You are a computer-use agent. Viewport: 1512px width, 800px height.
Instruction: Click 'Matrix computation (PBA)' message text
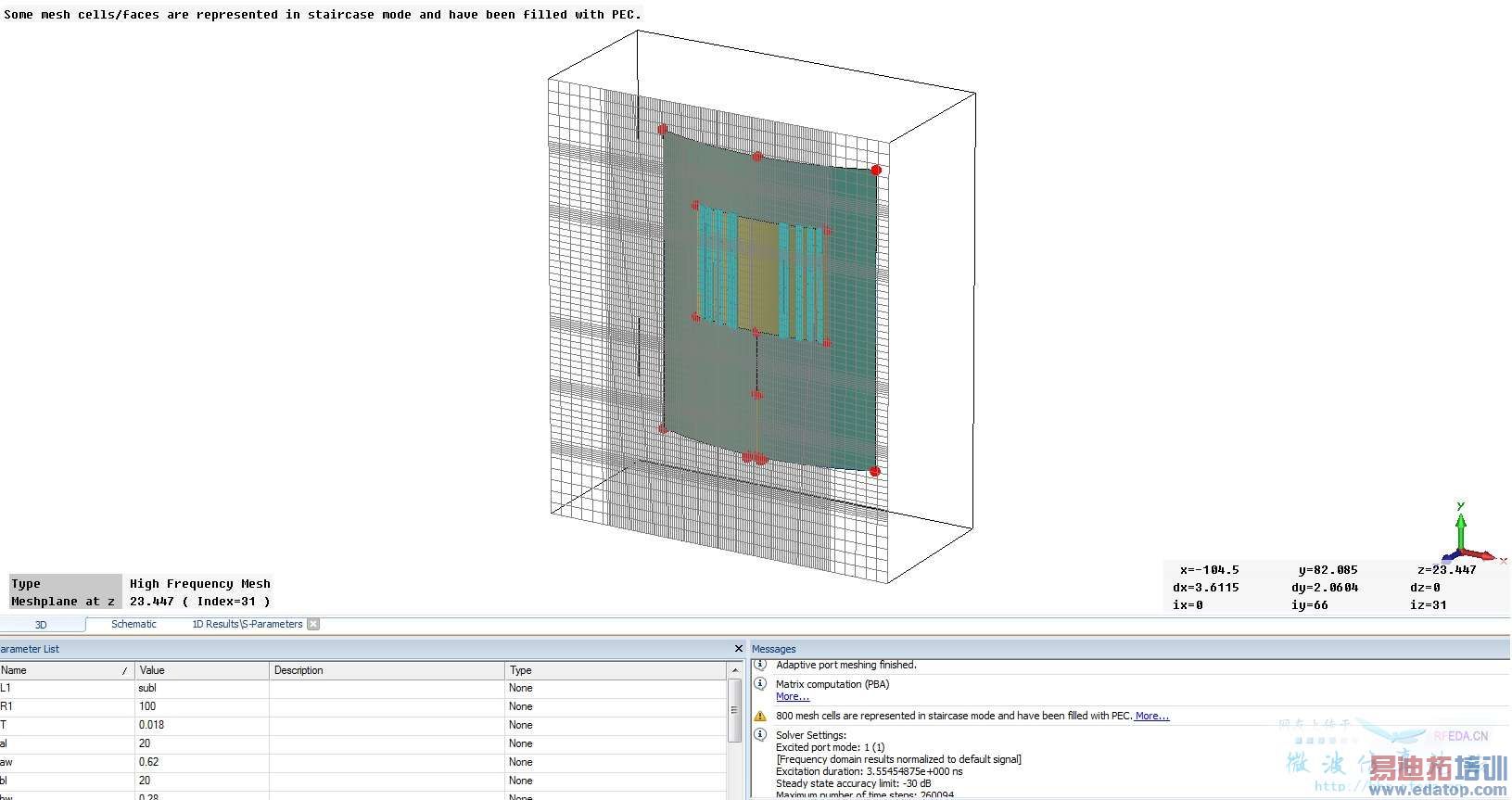point(832,684)
